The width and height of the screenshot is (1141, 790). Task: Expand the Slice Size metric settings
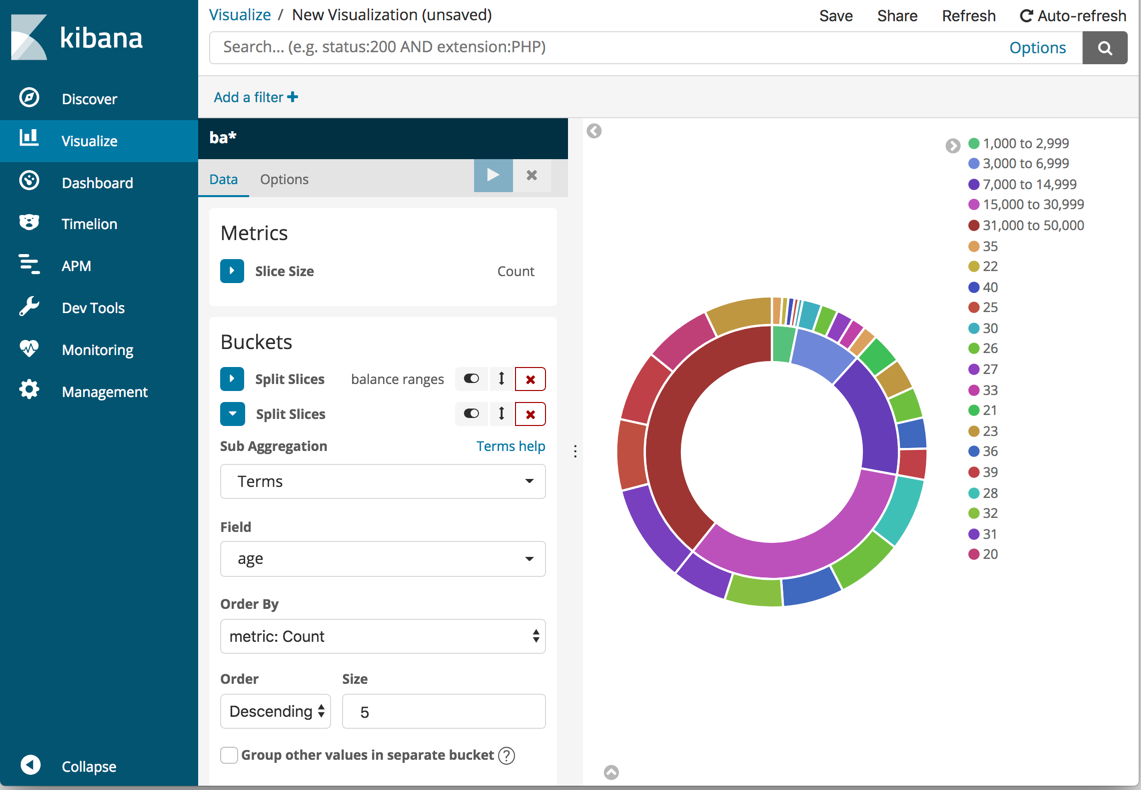pyautogui.click(x=231, y=271)
